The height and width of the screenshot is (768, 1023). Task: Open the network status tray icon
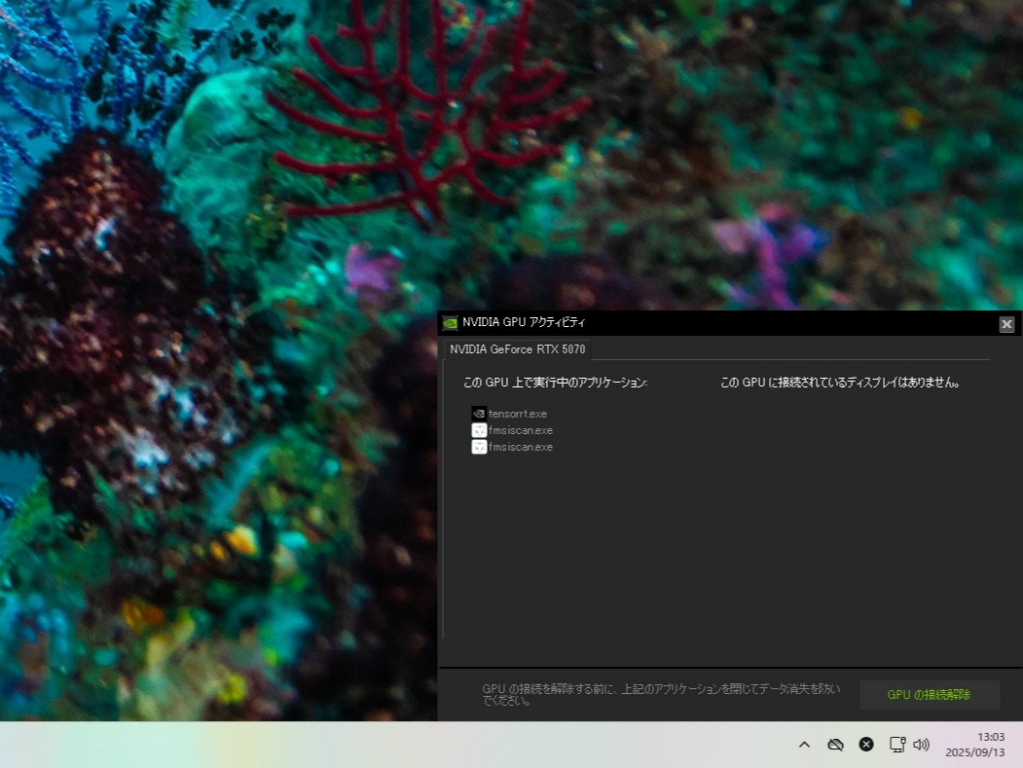(x=897, y=745)
